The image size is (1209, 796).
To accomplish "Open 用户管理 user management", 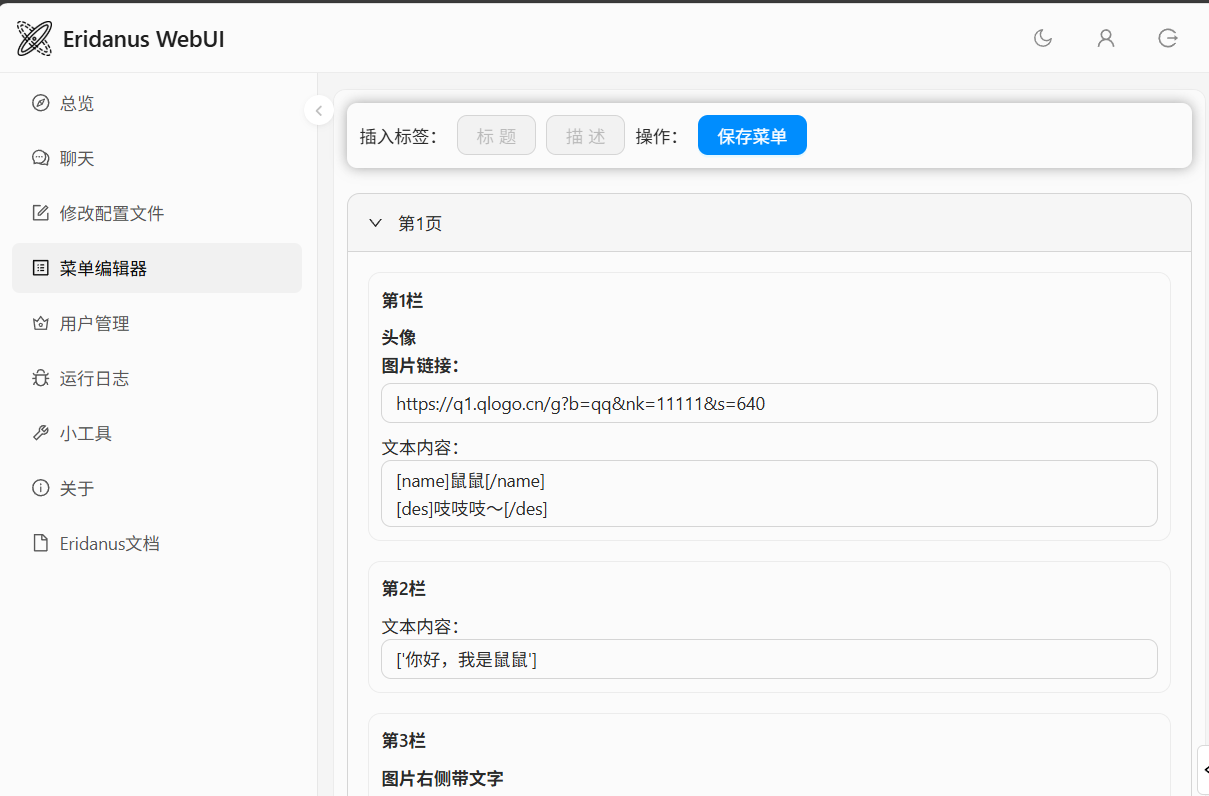I will pyautogui.click(x=94, y=323).
